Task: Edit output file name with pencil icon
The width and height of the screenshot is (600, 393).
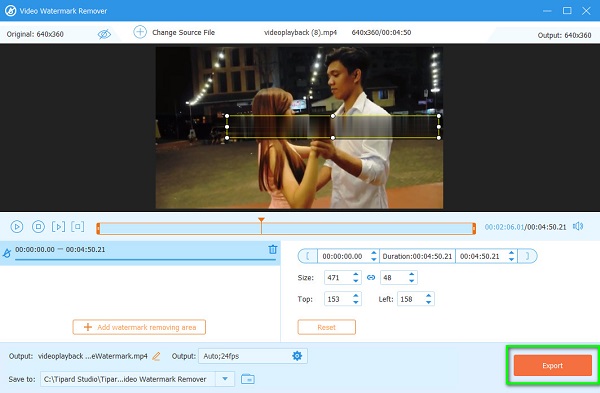Action: (156, 356)
